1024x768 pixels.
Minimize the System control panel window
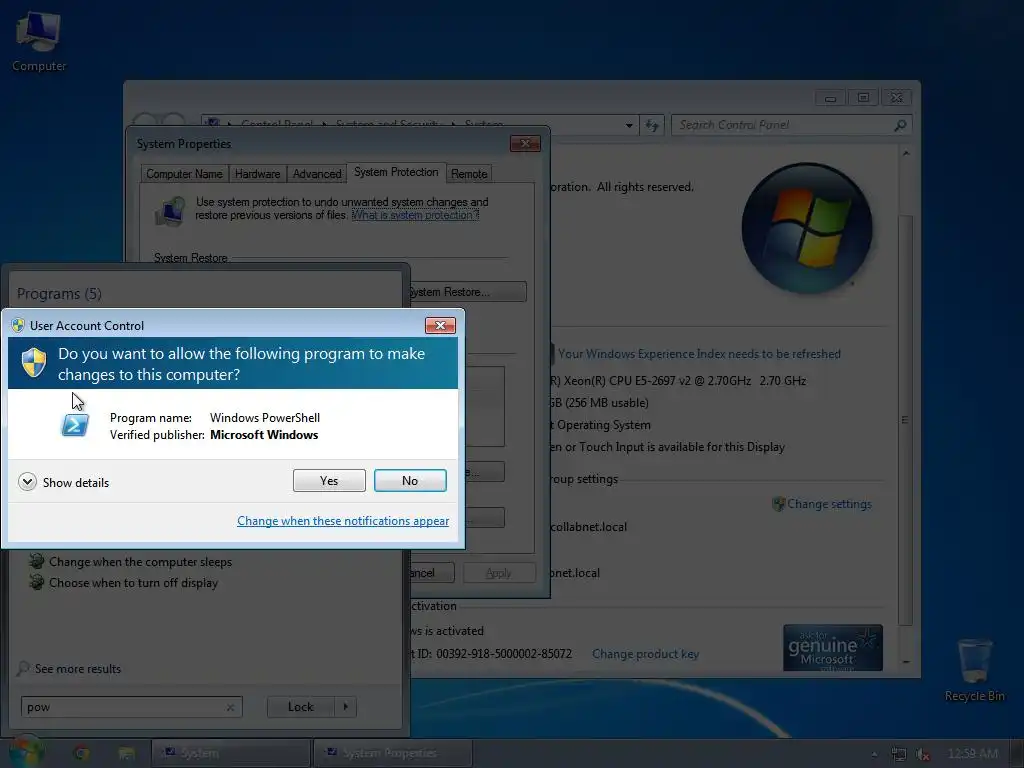click(x=830, y=98)
